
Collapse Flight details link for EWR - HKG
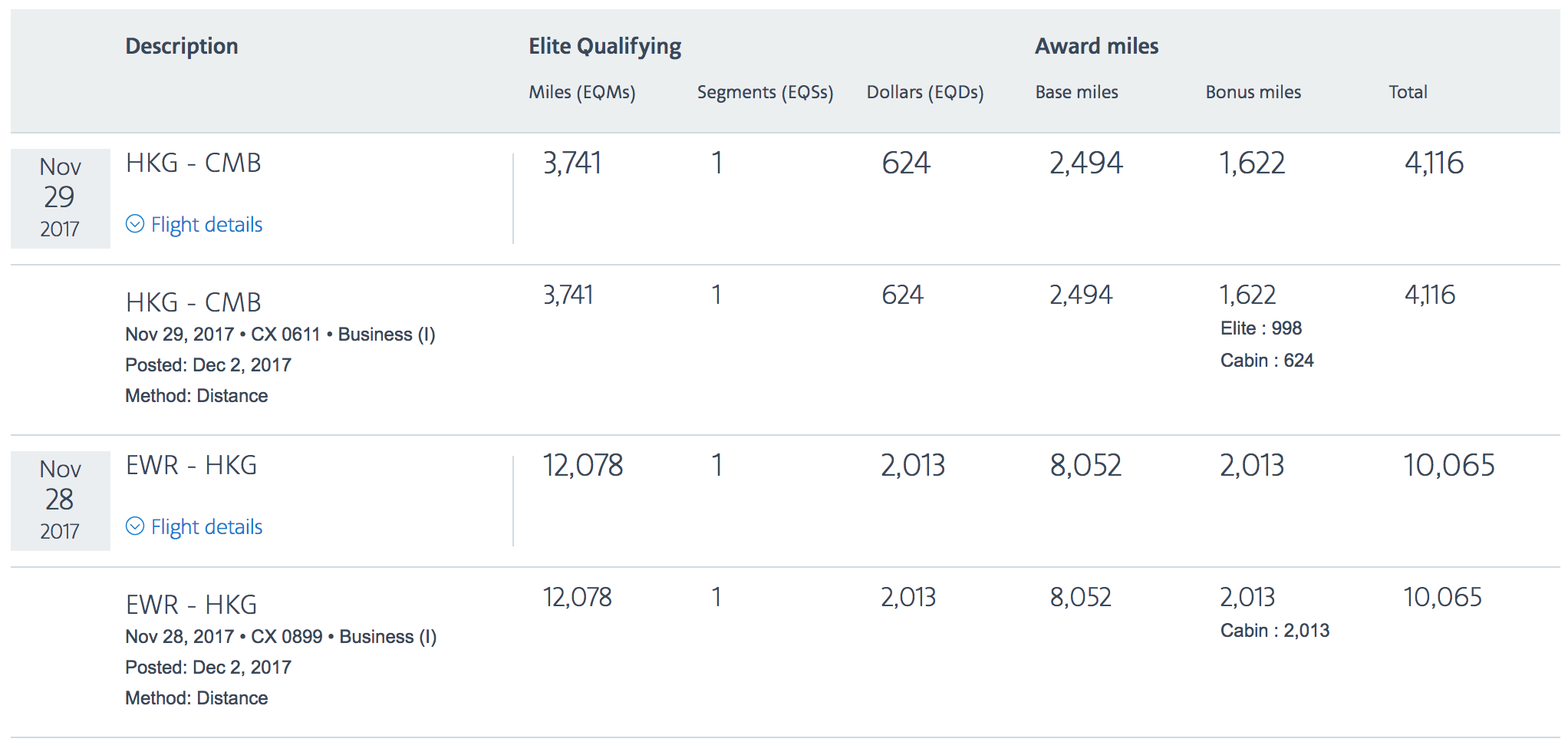click(206, 527)
